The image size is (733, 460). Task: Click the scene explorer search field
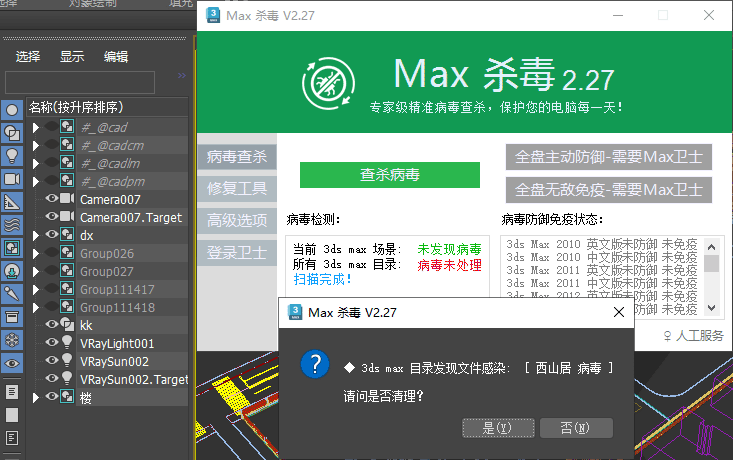pos(80,82)
